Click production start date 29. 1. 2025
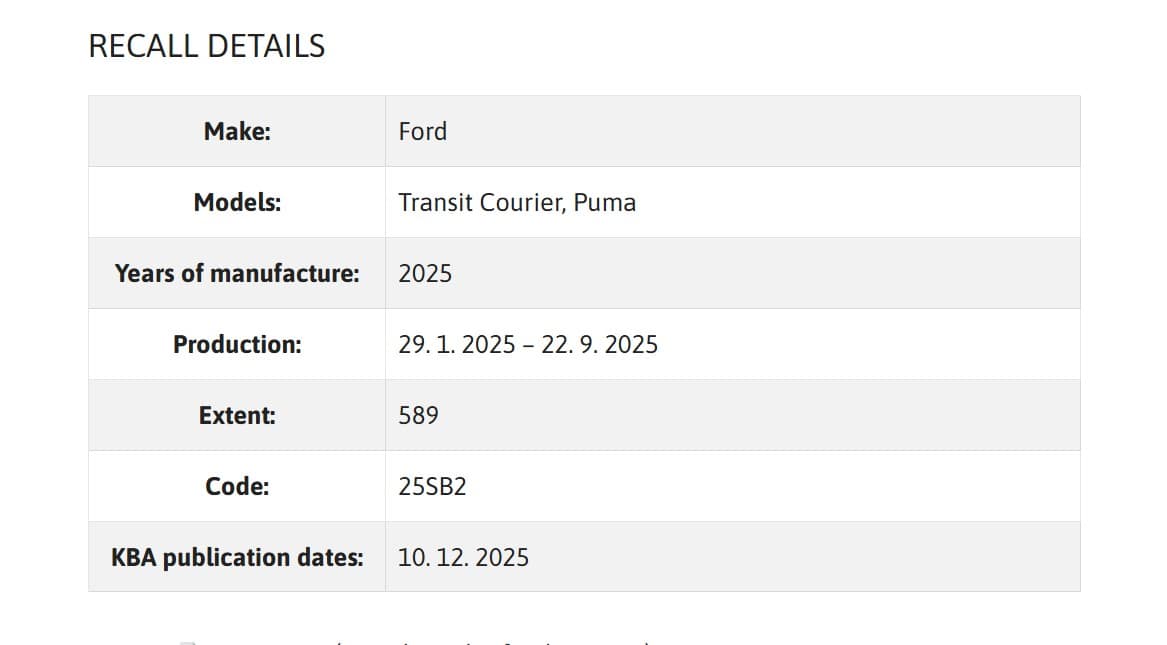 pyautogui.click(x=456, y=344)
